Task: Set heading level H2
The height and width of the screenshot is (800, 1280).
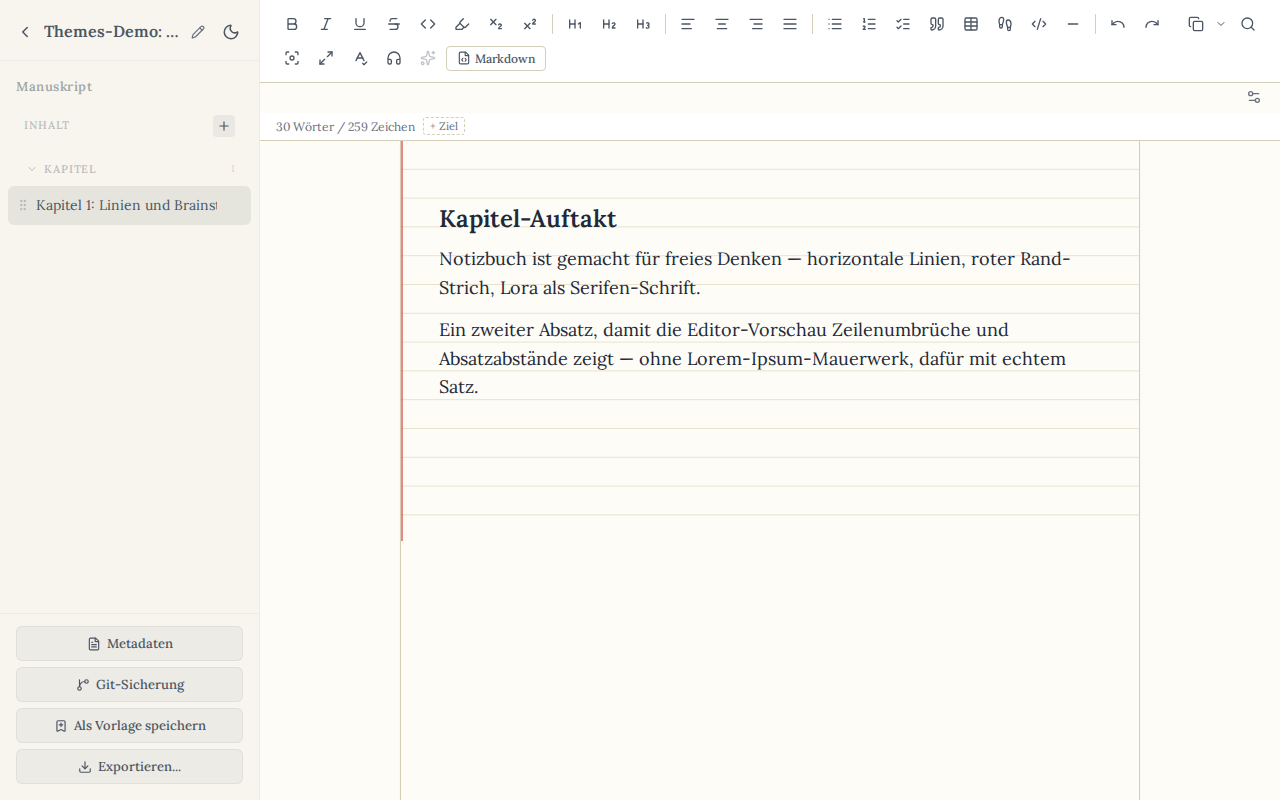Action: [x=609, y=24]
